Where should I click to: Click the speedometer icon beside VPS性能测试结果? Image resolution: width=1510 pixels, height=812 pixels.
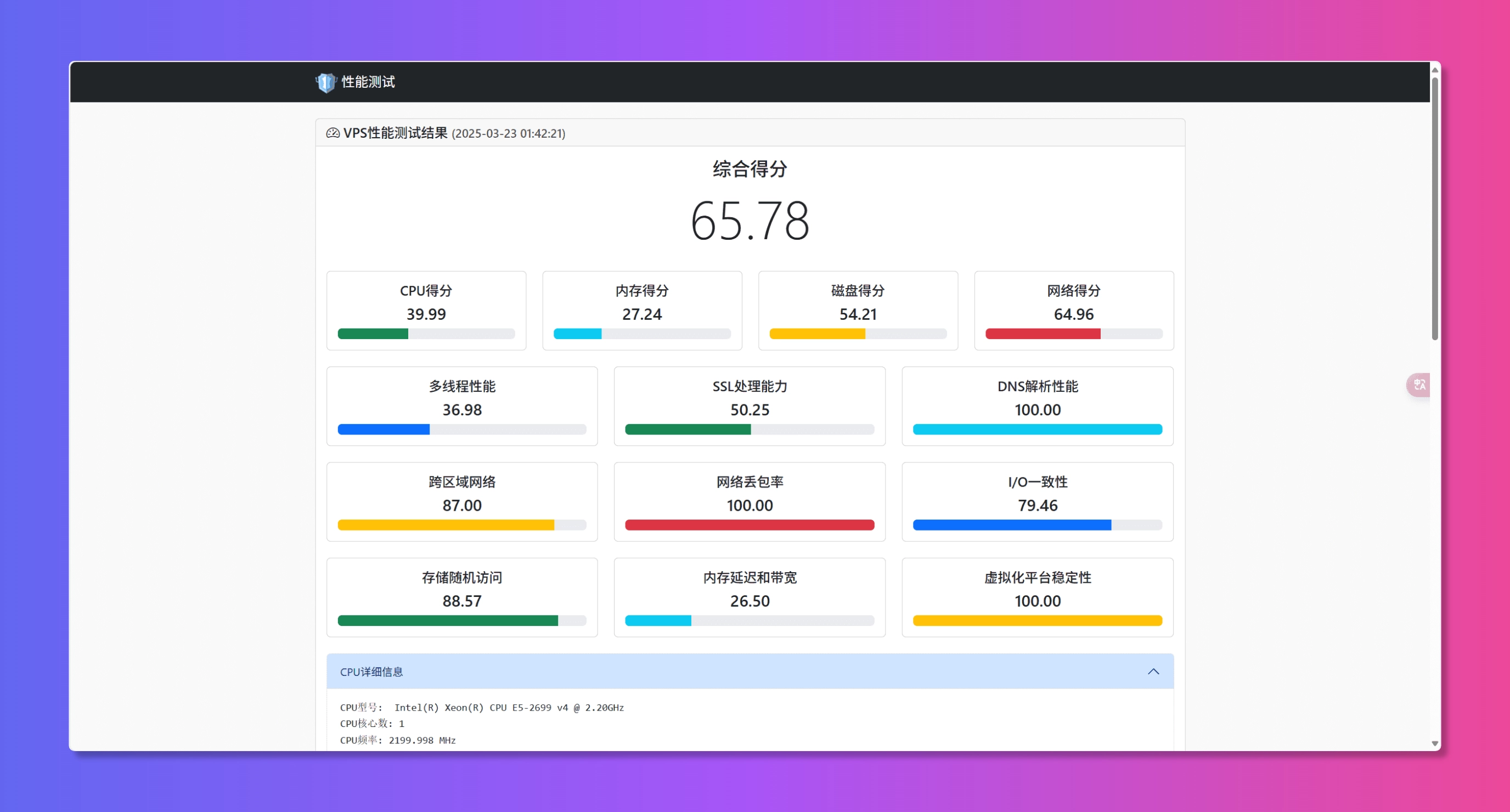pos(333,133)
